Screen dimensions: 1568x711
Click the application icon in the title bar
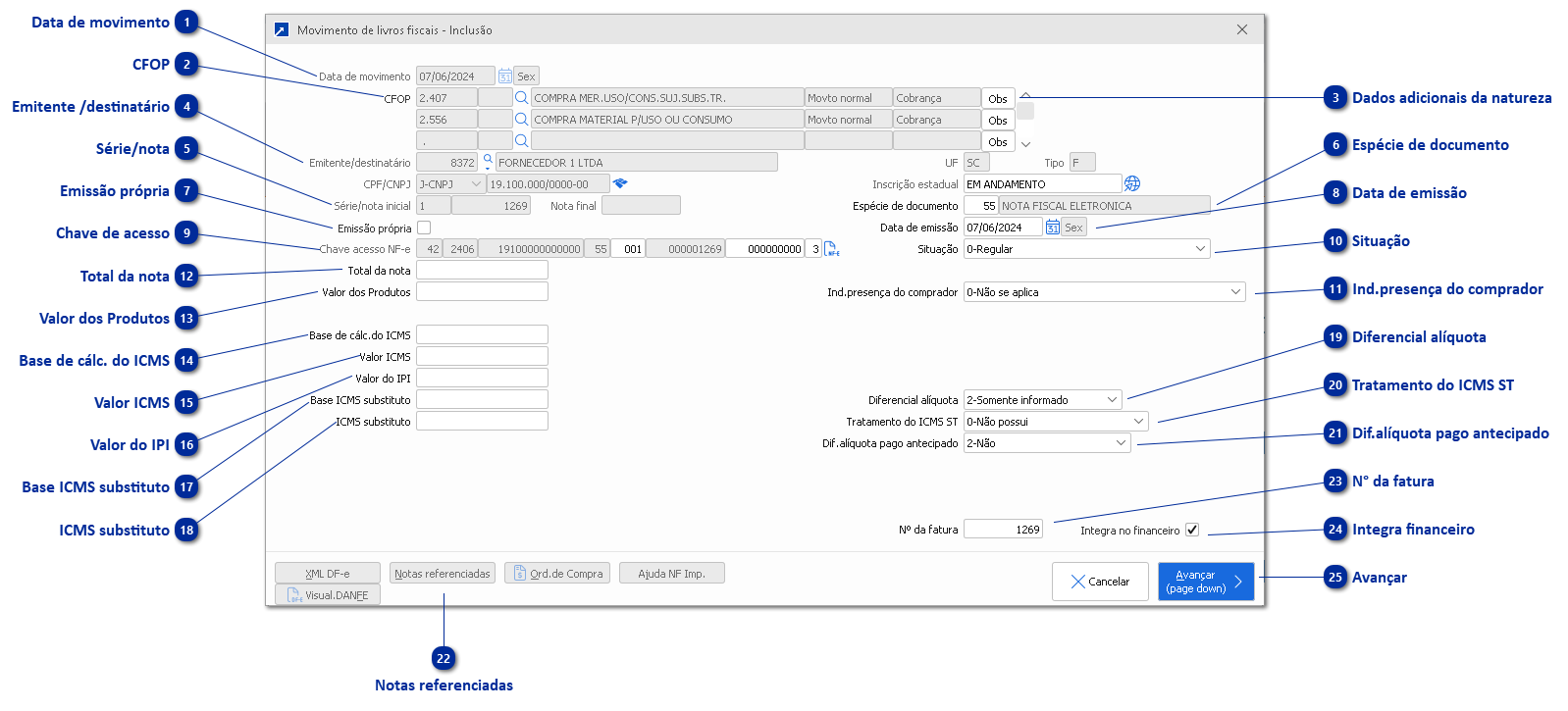coord(282,30)
